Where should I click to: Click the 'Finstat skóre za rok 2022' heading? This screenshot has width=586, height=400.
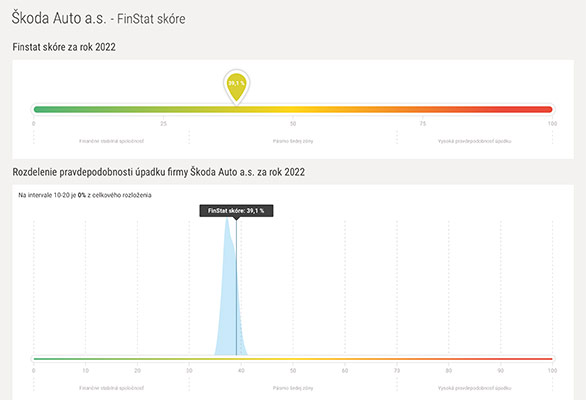(64, 47)
